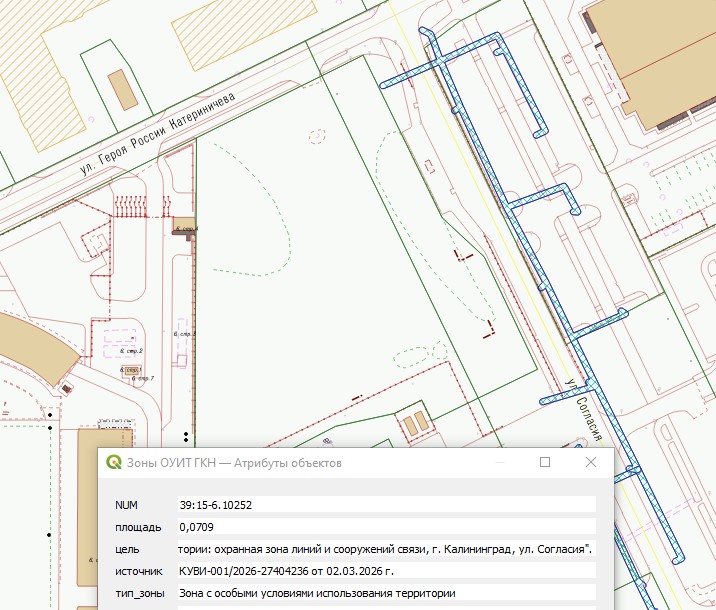Click the площадь attribute label

click(138, 527)
